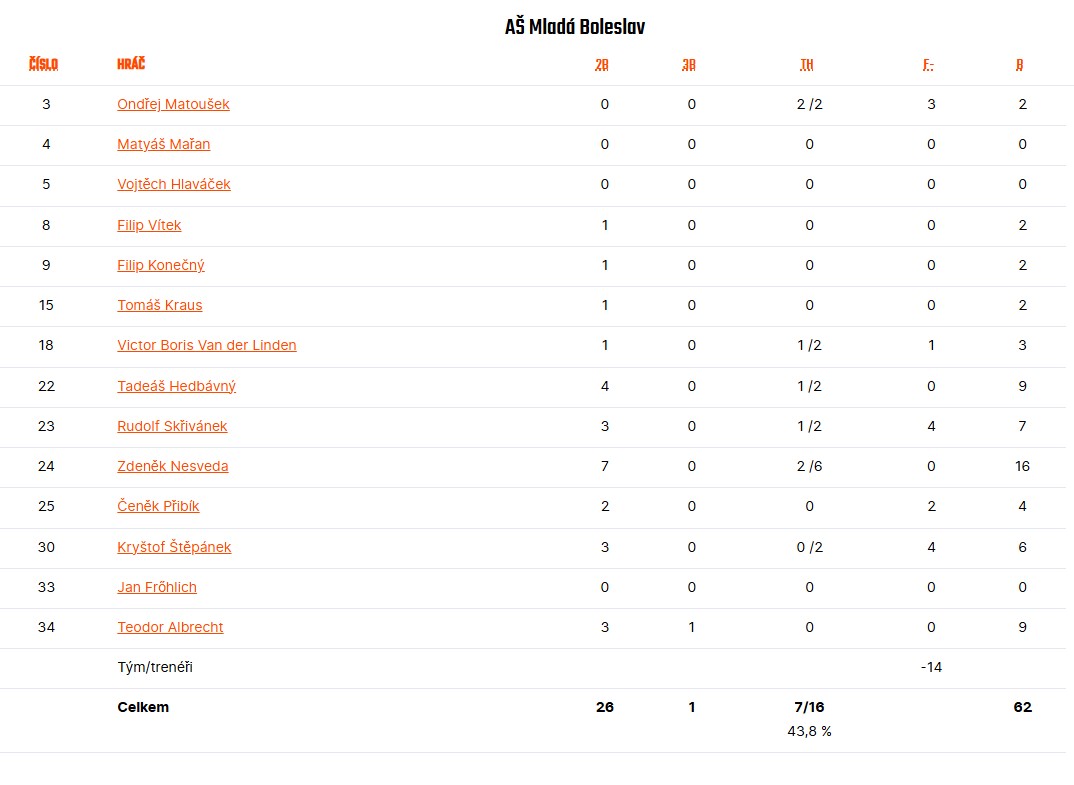The image size is (1074, 785).
Task: Open Ondřej Matoušek's player profile
Action: tap(173, 104)
